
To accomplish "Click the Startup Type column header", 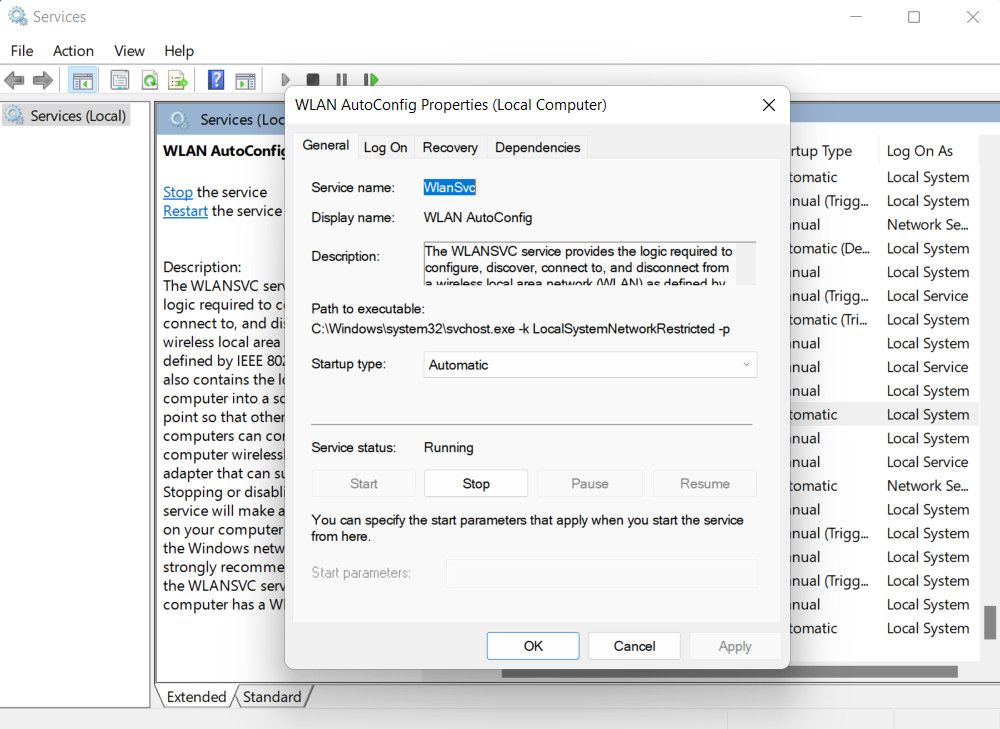I will point(820,151).
